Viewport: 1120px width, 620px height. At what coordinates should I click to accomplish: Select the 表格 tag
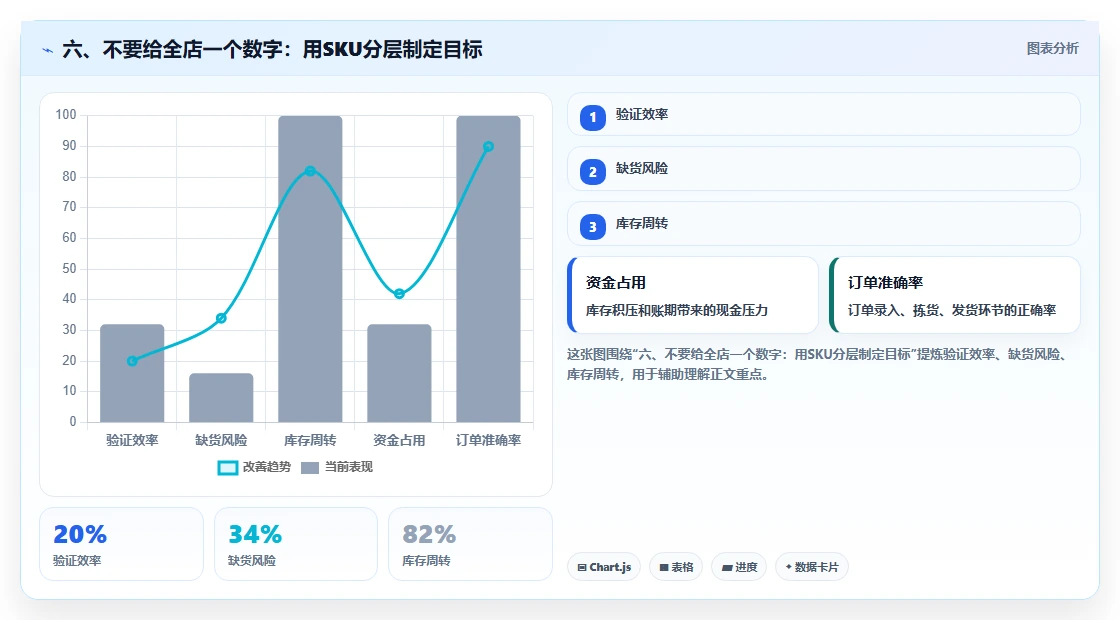coord(676,567)
